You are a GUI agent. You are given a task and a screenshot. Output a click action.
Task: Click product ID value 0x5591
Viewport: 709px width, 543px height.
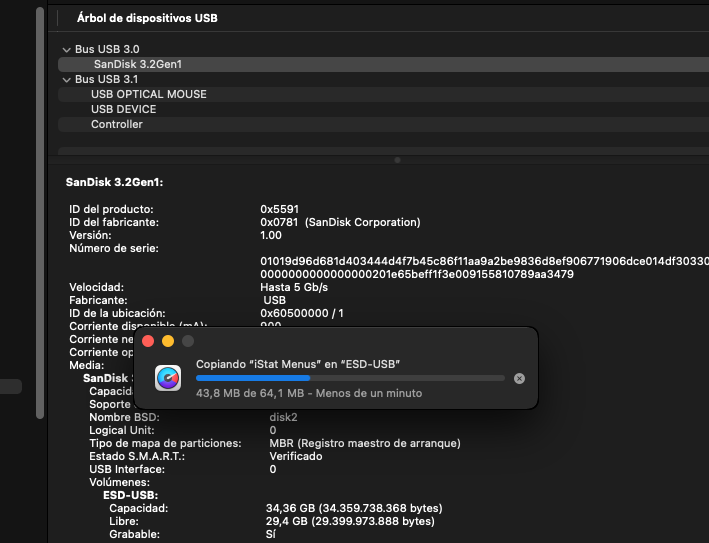pyautogui.click(x=279, y=209)
